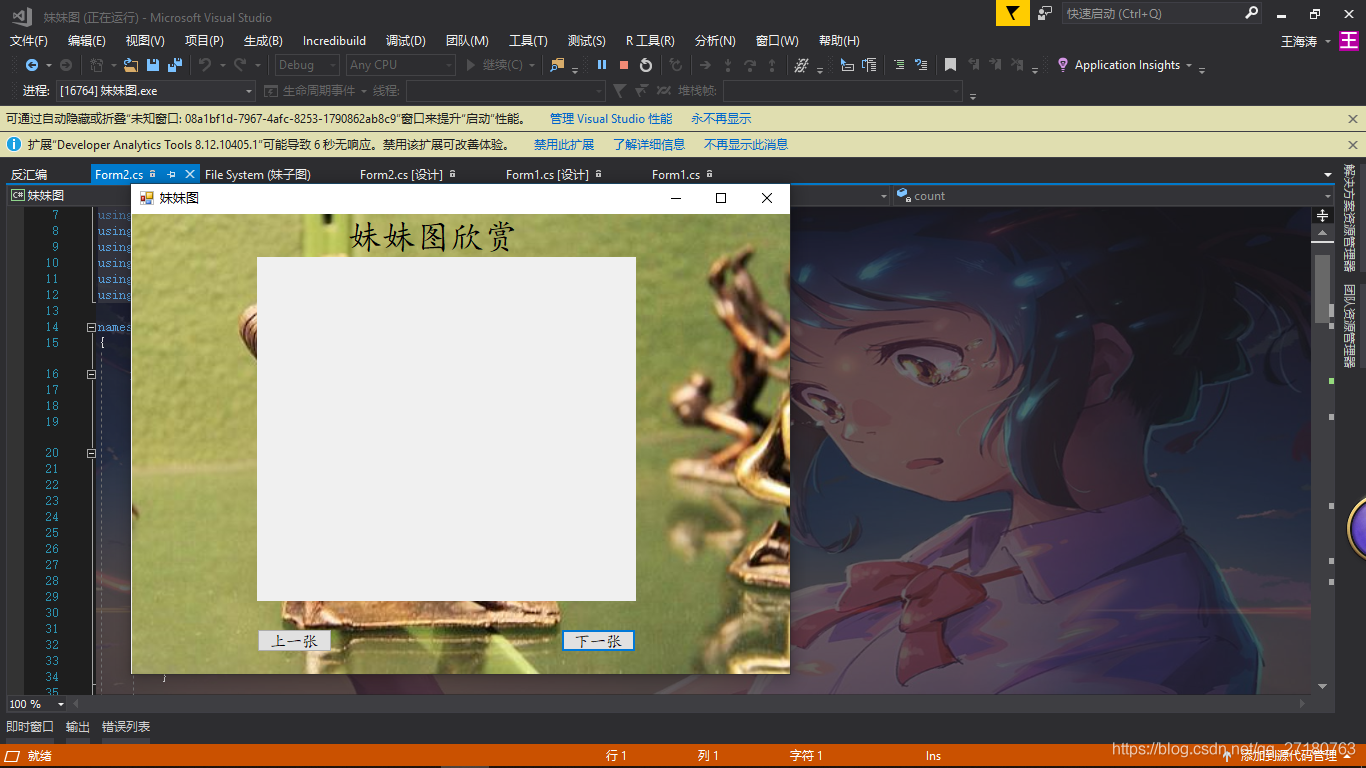Open the 错误列表 panel tab
This screenshot has width=1366, height=768.
pos(126,727)
